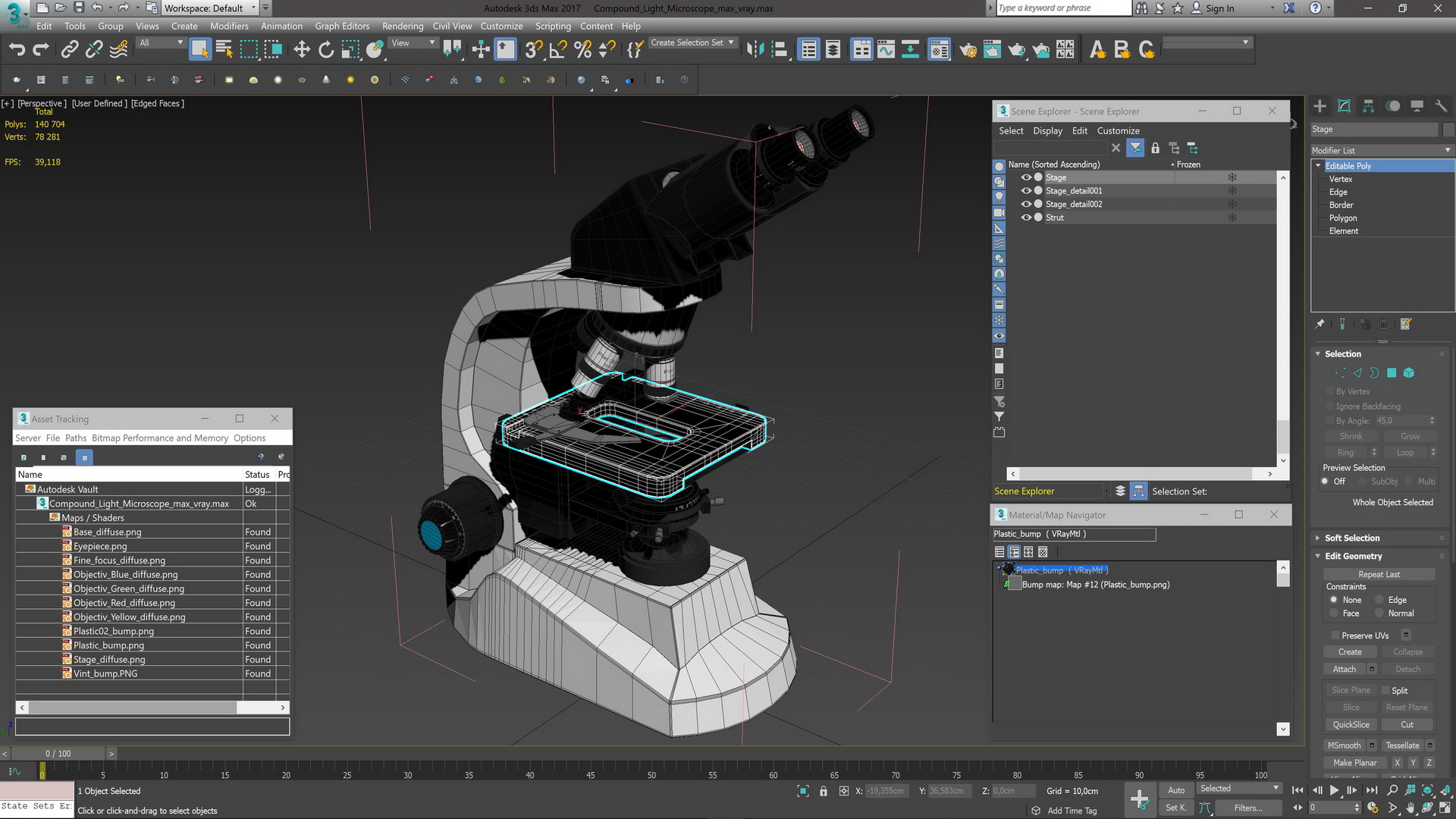Enable the Preserve UVs checkbox

1335,635
